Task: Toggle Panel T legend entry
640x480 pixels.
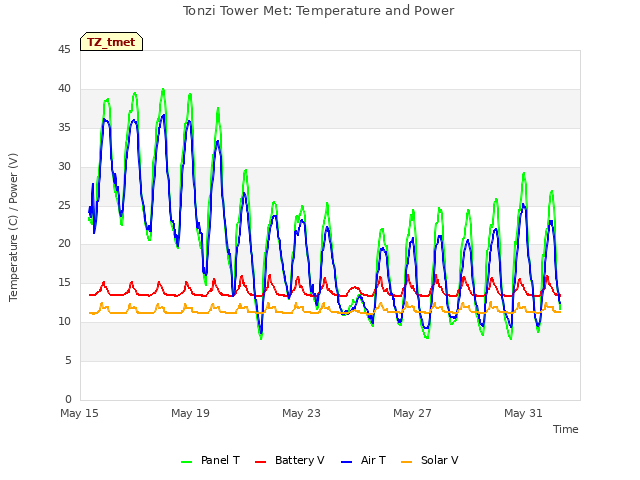Action: click(210, 460)
